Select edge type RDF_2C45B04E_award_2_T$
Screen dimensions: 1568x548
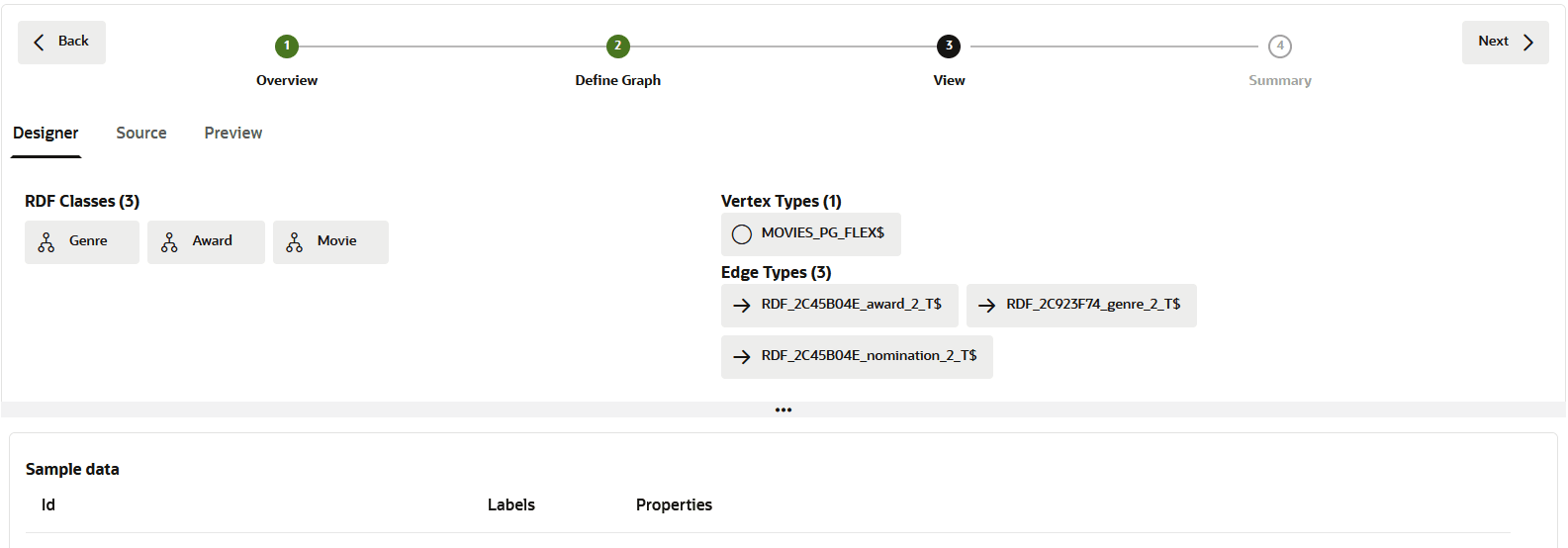click(840, 306)
